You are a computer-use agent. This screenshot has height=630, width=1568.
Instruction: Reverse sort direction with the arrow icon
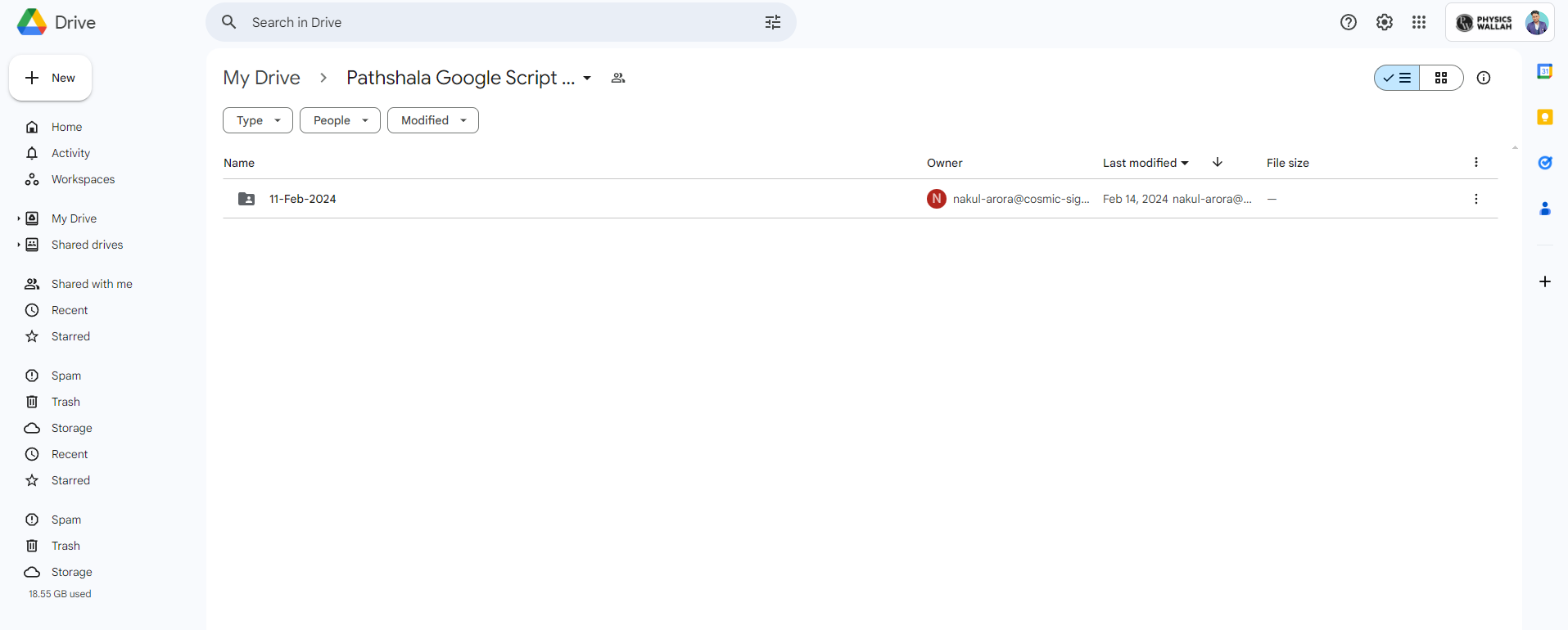(1218, 162)
